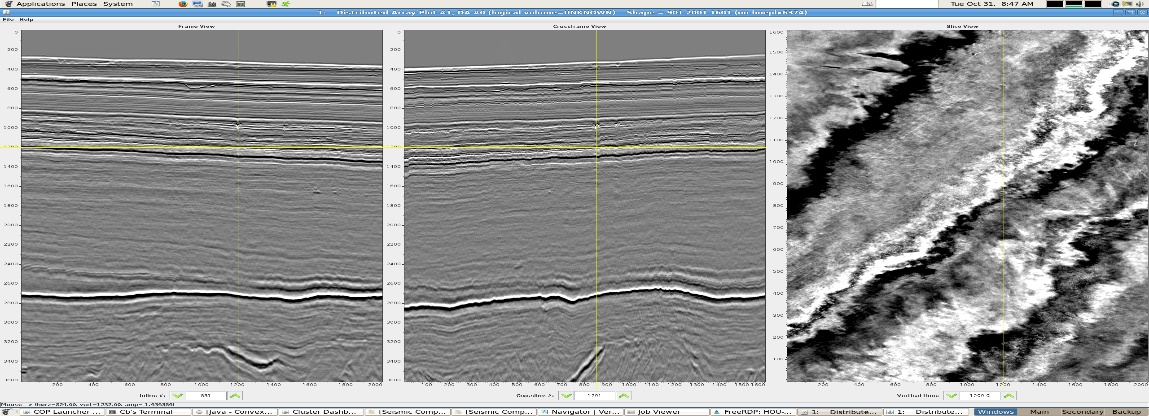Open the Help menu
The height and width of the screenshot is (416, 1149).
27,19
